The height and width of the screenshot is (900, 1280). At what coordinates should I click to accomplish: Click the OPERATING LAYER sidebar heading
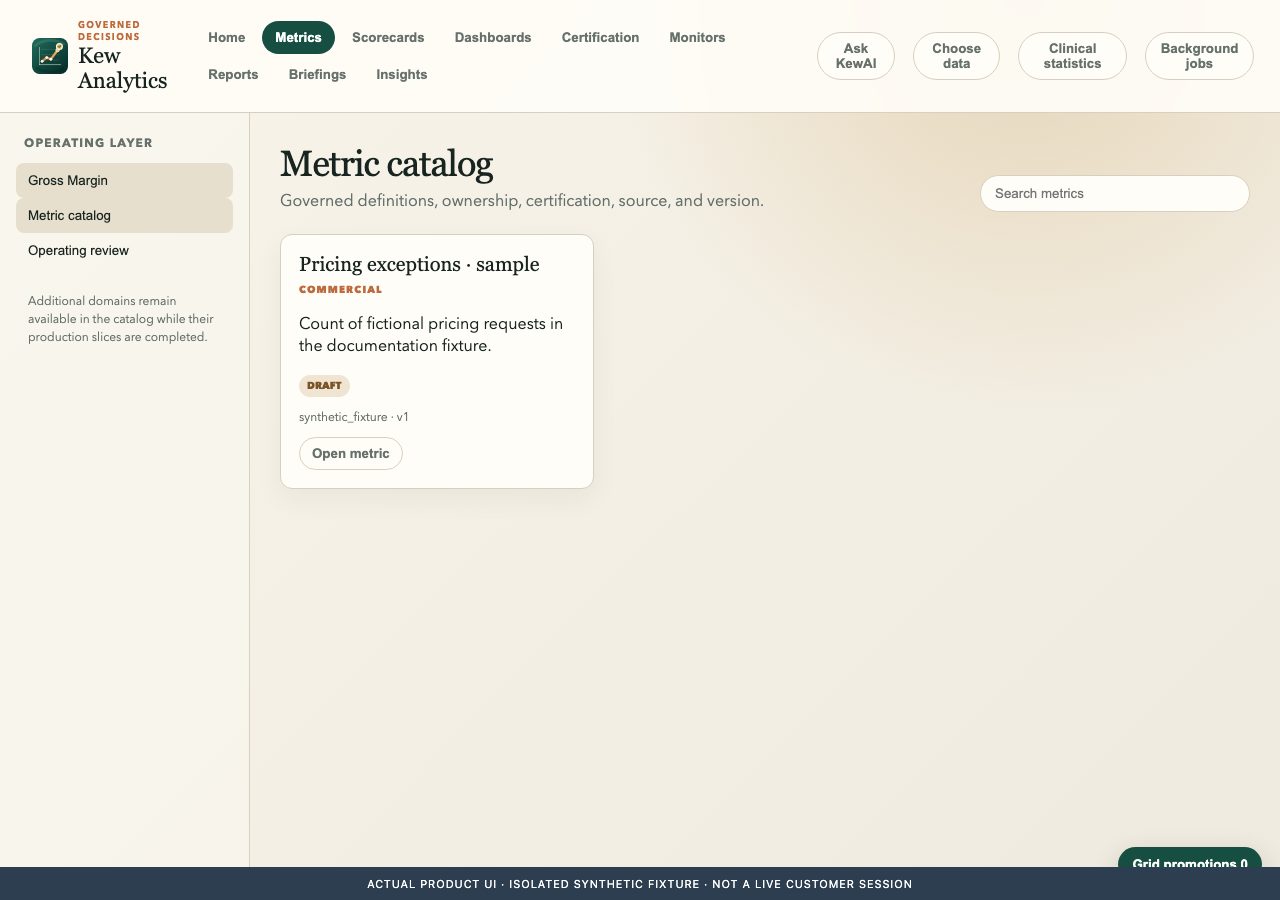coord(89,143)
